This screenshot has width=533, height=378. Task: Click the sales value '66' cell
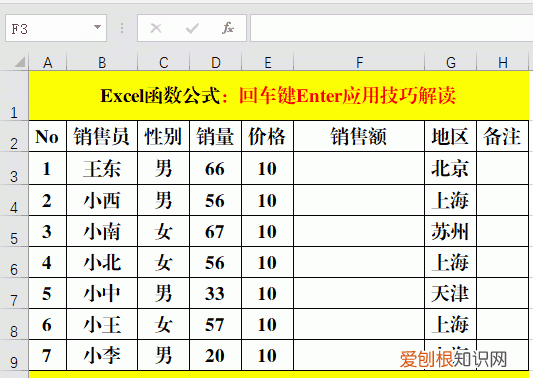click(x=216, y=168)
